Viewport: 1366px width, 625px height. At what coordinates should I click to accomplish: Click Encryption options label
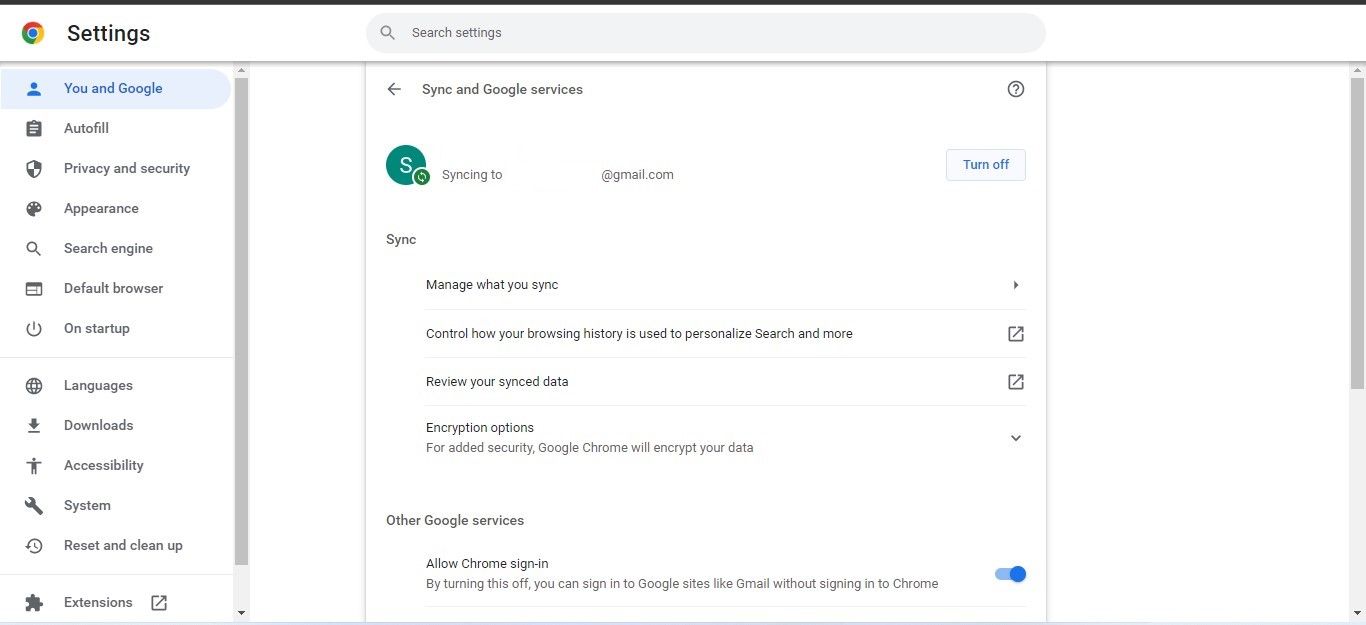[x=480, y=428]
